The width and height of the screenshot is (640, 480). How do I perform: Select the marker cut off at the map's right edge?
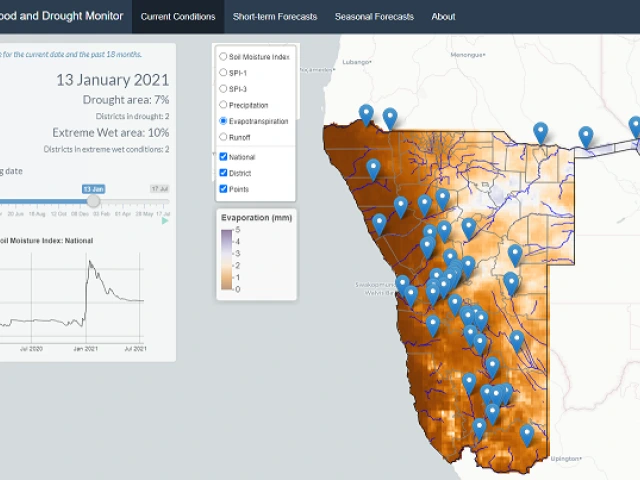[x=634, y=126]
